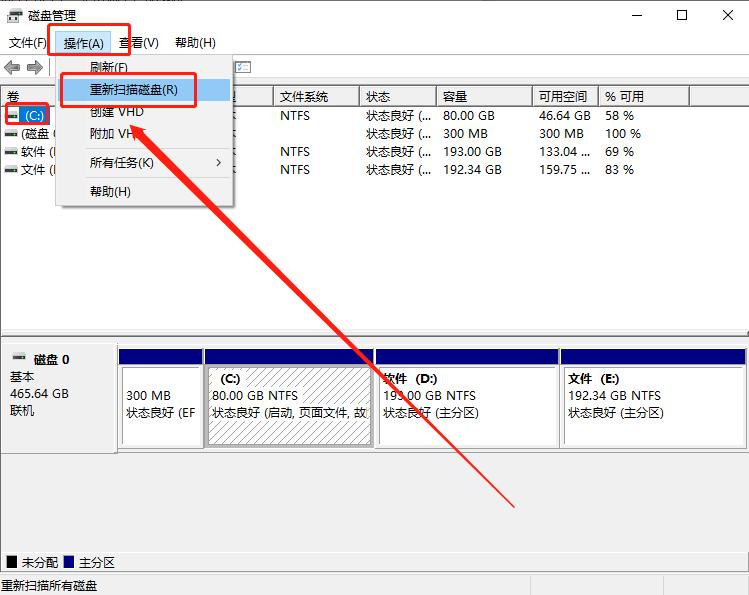This screenshot has height=595, width=749.
Task: Click the drive icon beside (C:) volume row
Action: pyautogui.click(x=12, y=116)
